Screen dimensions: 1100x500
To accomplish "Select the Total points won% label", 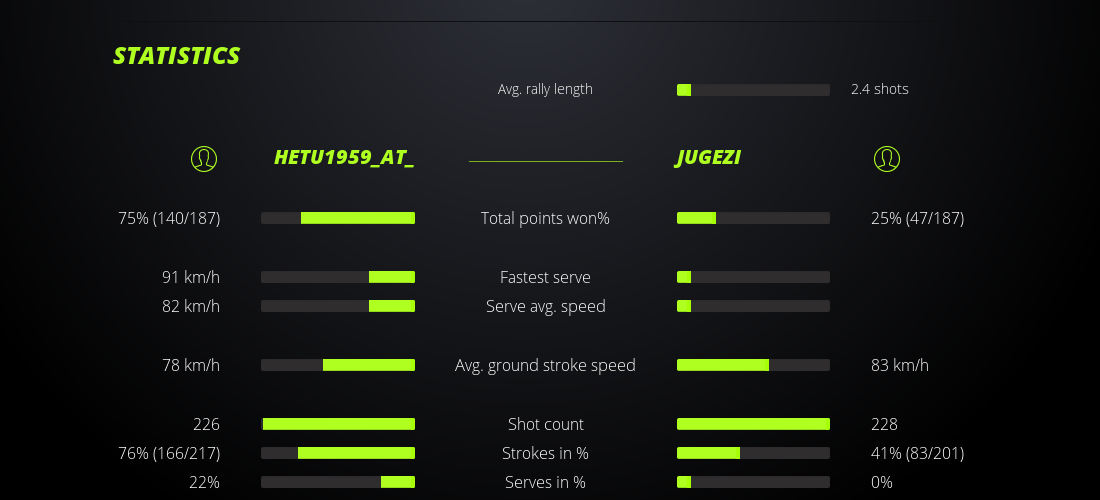I will point(545,218).
